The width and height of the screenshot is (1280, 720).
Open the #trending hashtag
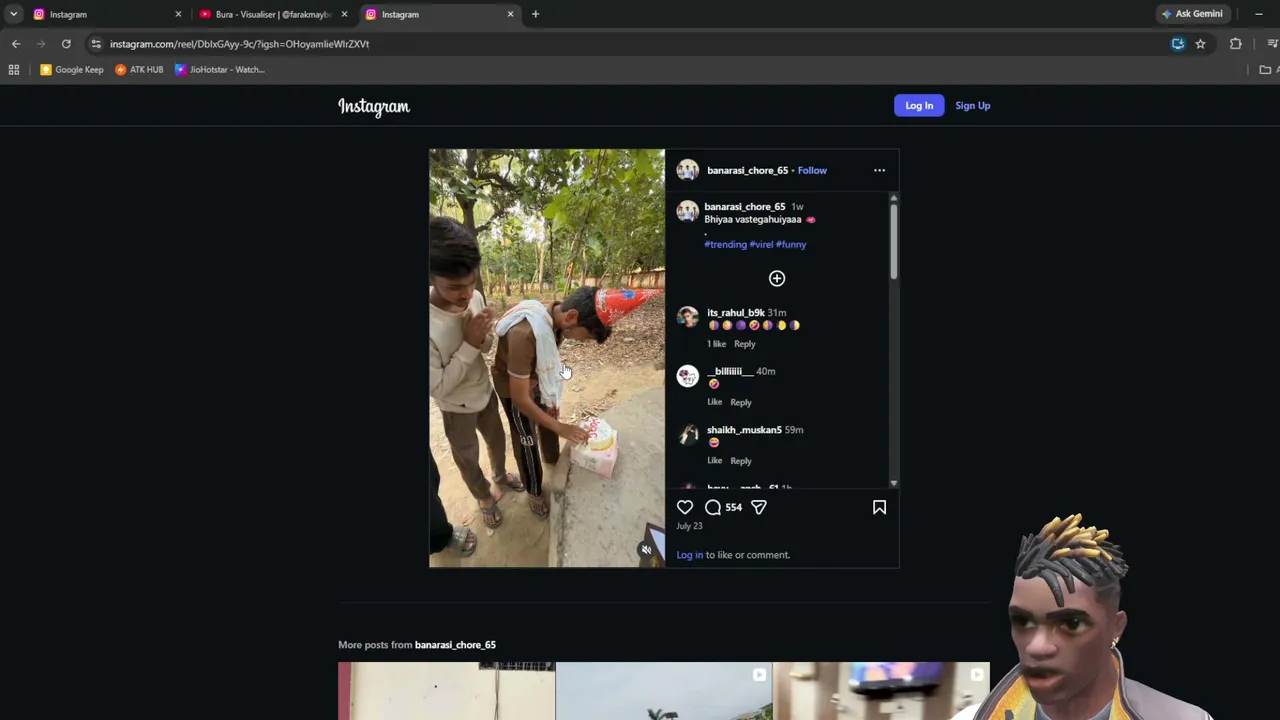pos(726,244)
